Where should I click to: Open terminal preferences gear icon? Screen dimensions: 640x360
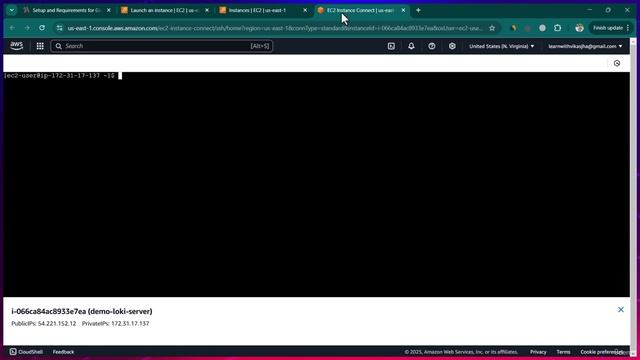point(617,63)
